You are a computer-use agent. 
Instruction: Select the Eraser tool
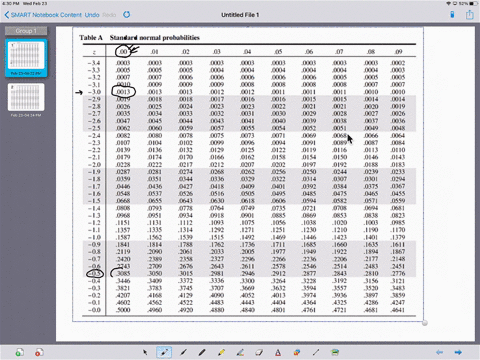tap(259, 352)
